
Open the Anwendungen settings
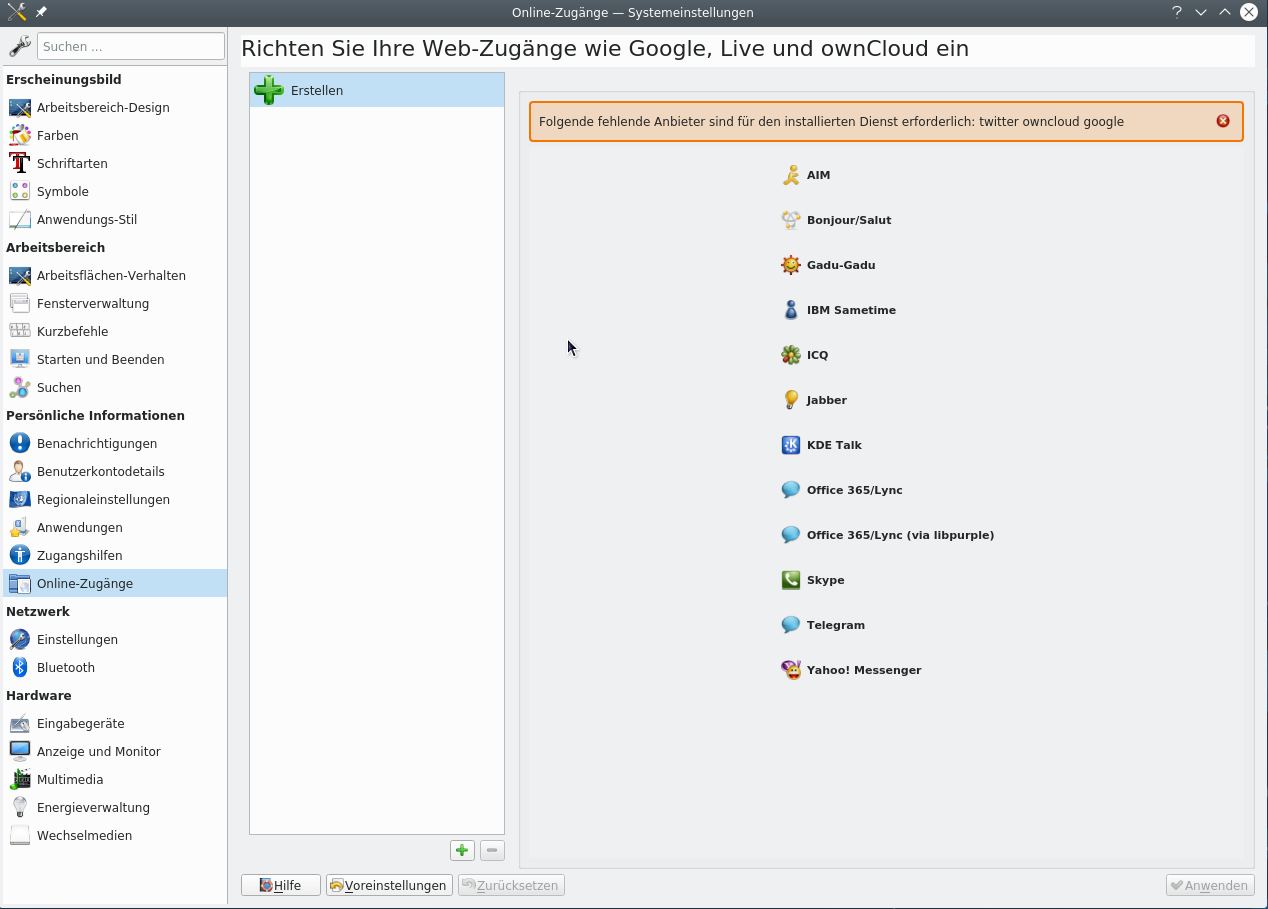point(115,527)
